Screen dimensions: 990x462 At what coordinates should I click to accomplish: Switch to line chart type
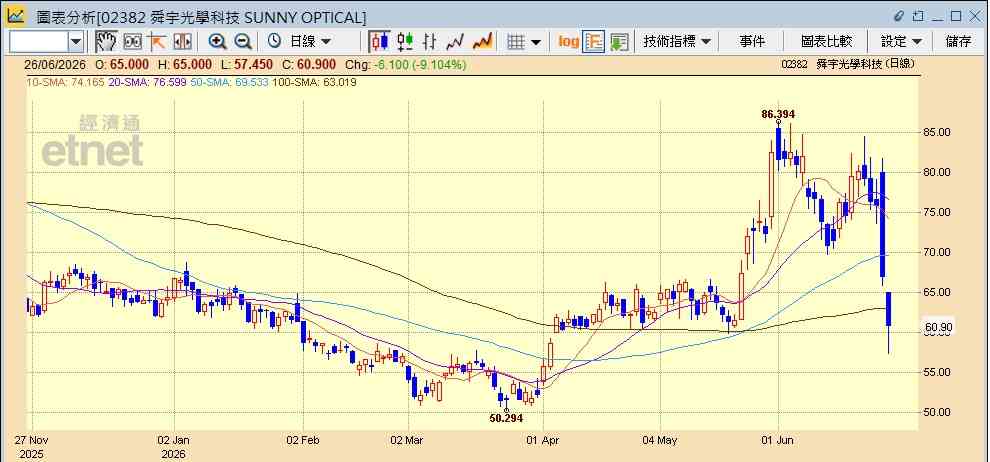[x=455, y=42]
